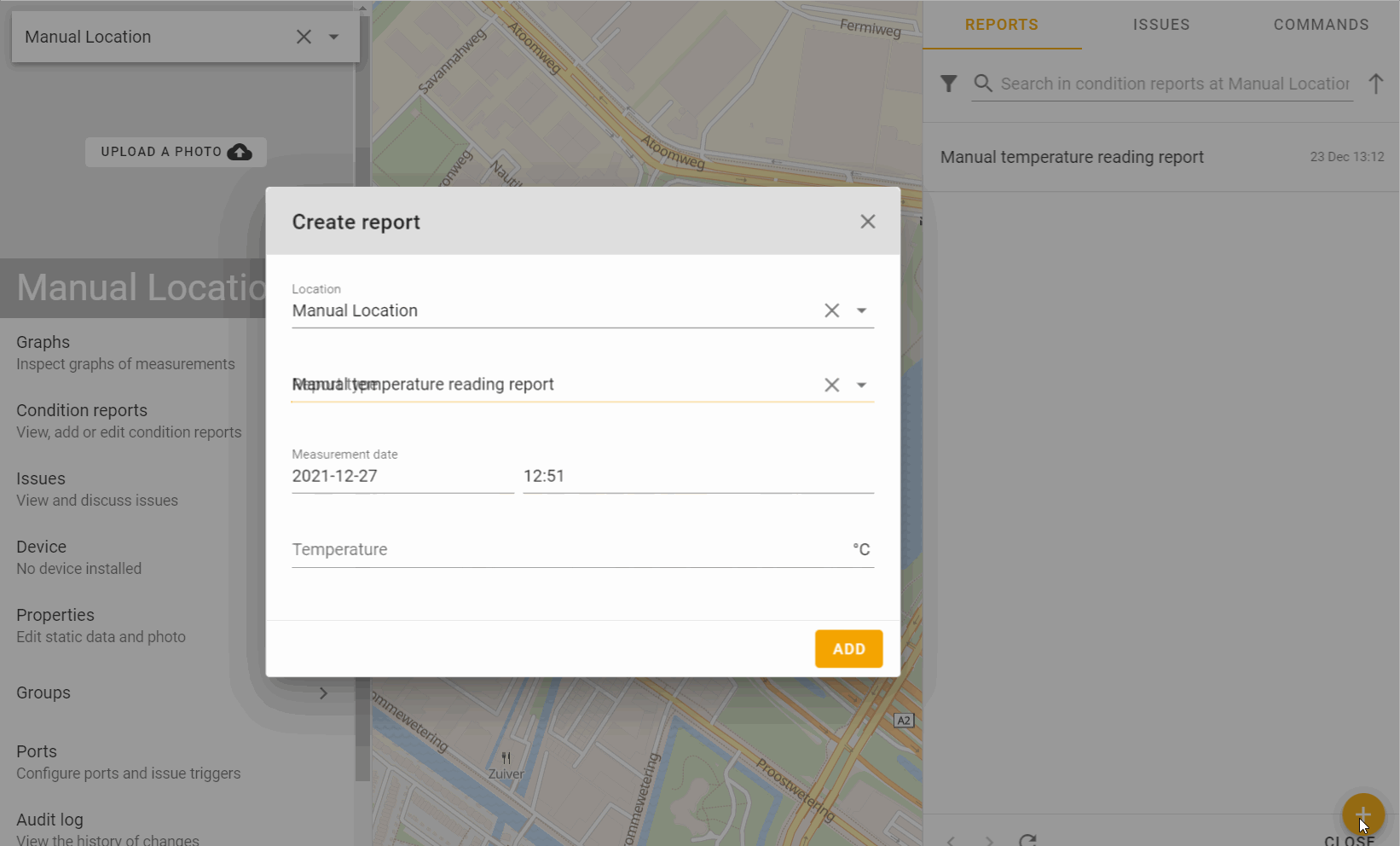Click the search magnifier icon
The width and height of the screenshot is (1400, 846).
(x=983, y=84)
